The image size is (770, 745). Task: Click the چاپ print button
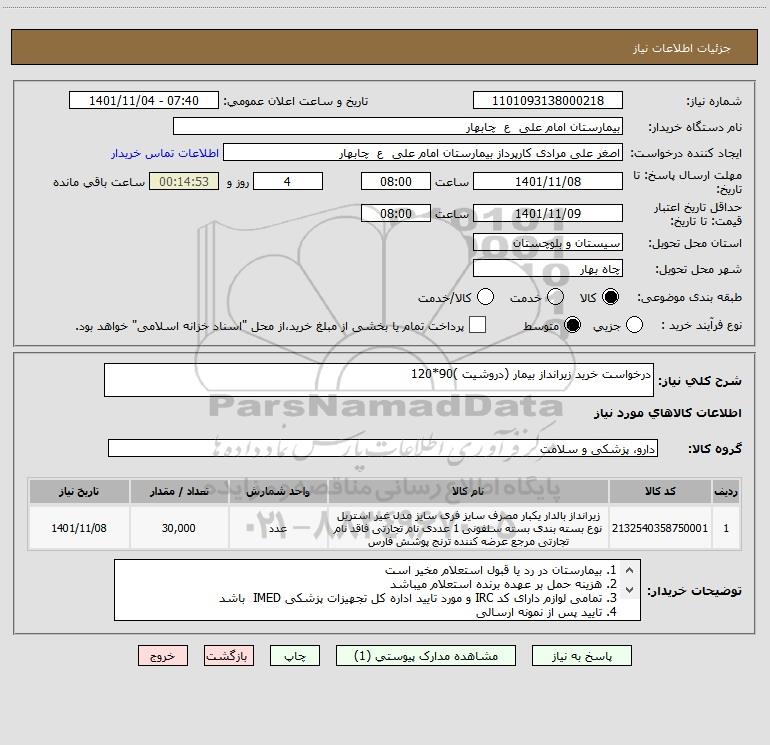coord(295,656)
